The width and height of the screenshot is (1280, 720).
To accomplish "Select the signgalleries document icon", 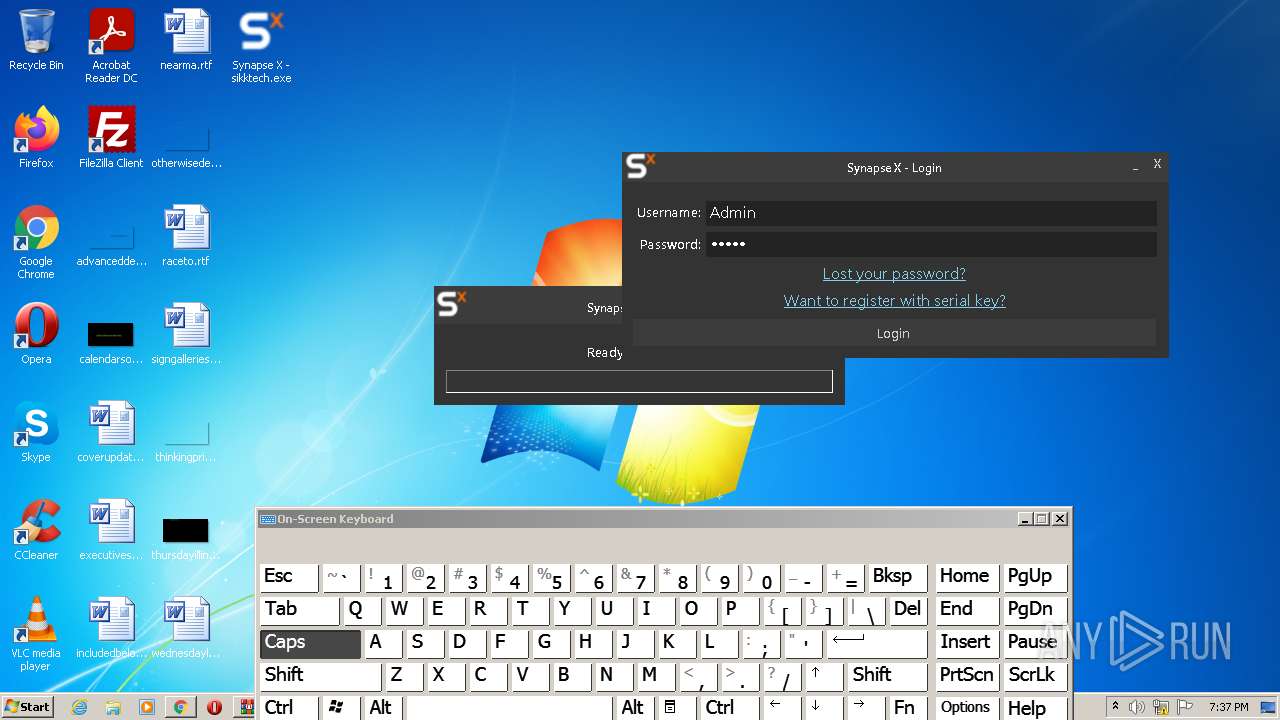I will pyautogui.click(x=186, y=334).
